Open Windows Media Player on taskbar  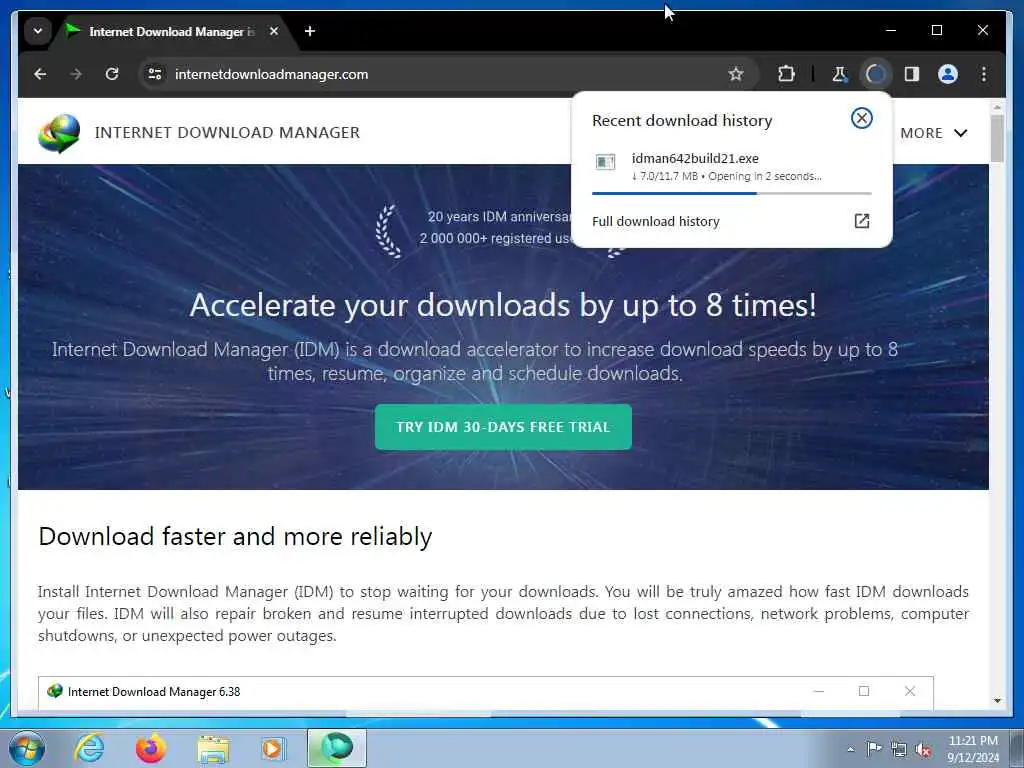click(x=272, y=748)
